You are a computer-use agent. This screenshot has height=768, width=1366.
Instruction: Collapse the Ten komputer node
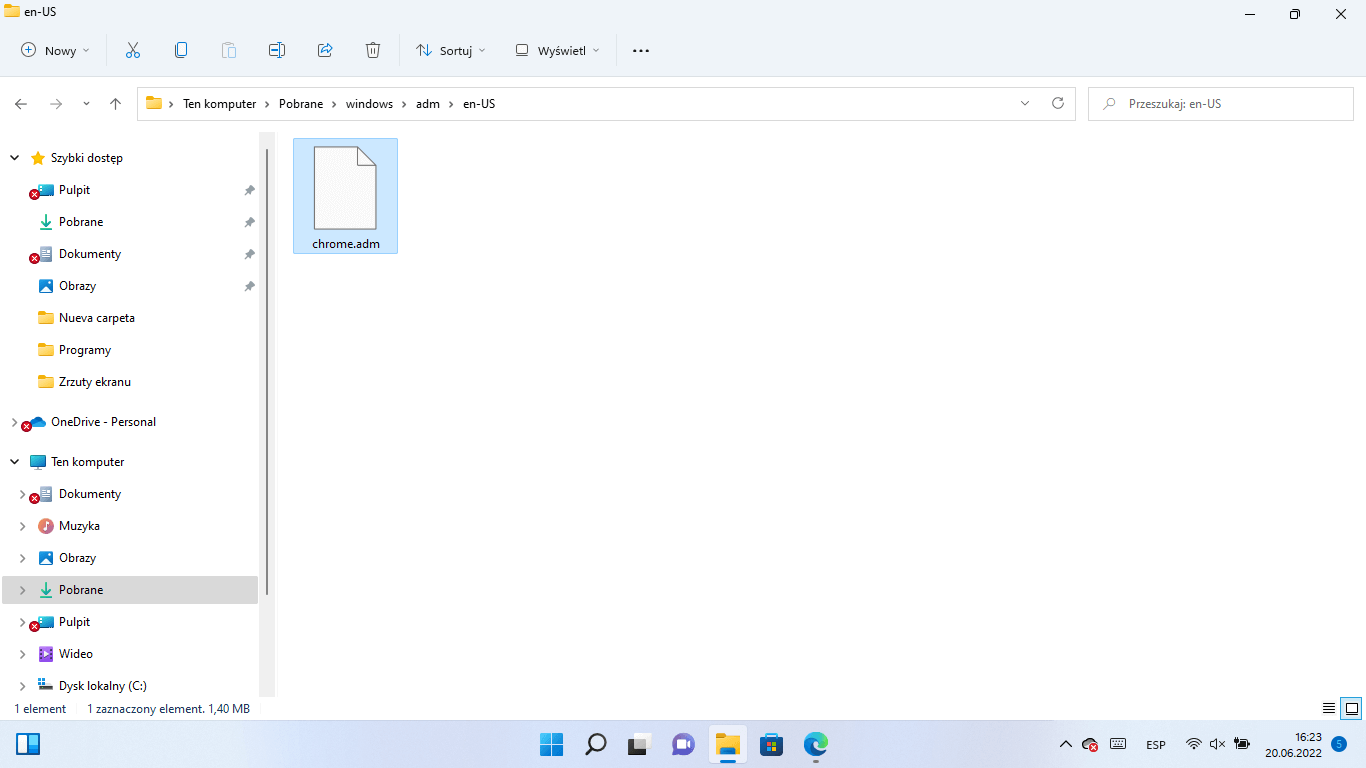(15, 462)
